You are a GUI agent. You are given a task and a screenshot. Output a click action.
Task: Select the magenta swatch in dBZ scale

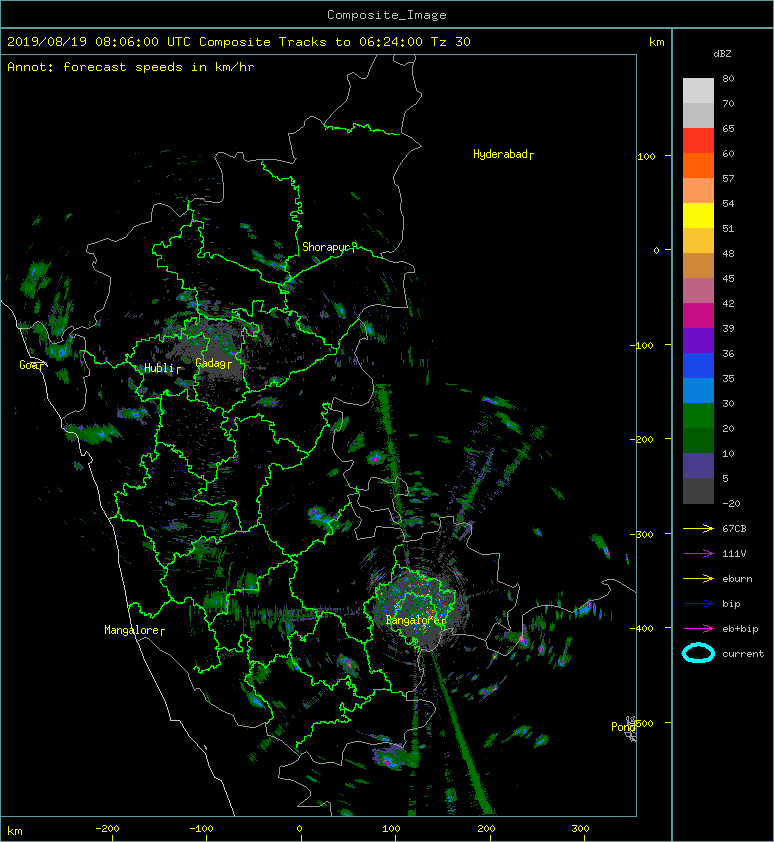tap(698, 315)
